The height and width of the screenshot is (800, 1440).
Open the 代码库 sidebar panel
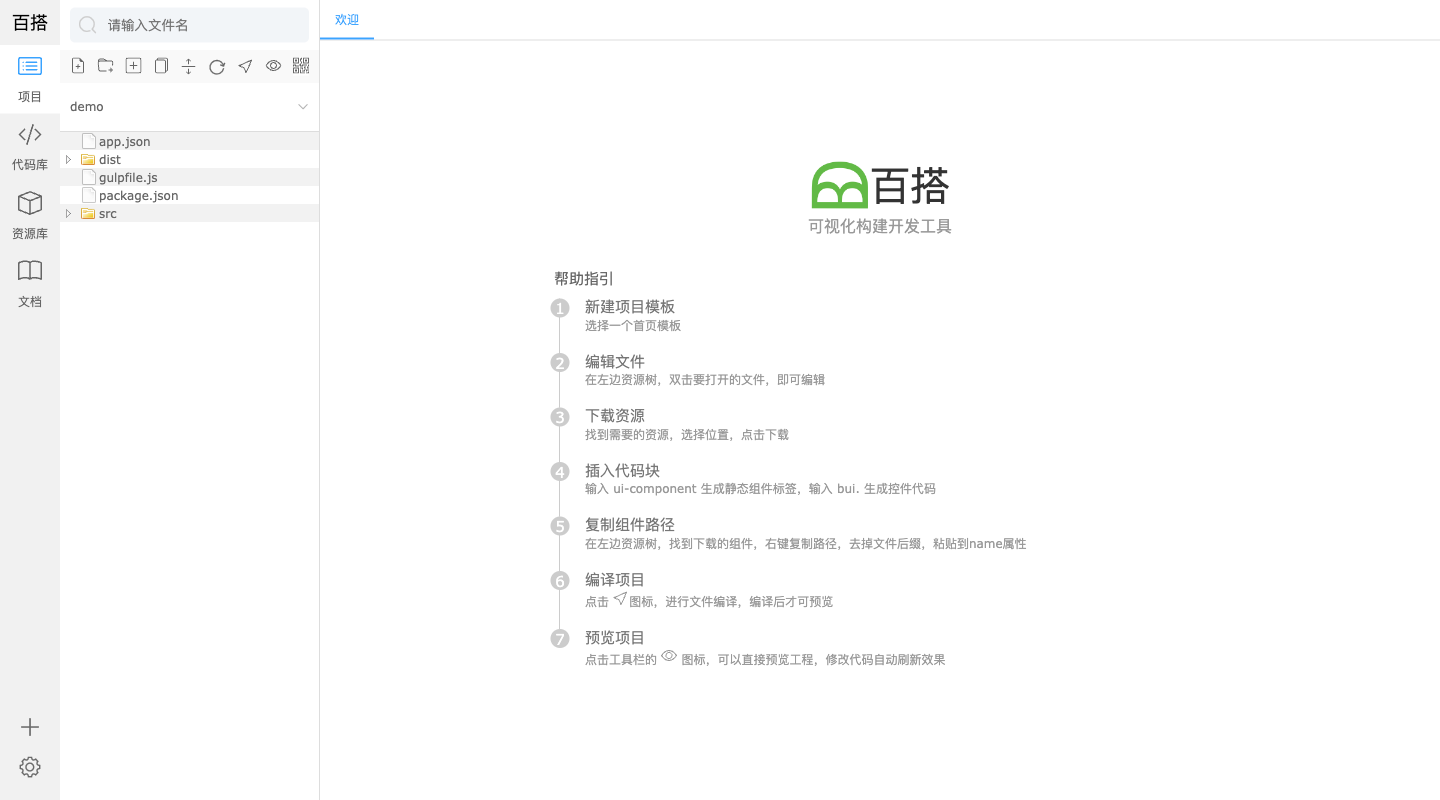point(30,147)
